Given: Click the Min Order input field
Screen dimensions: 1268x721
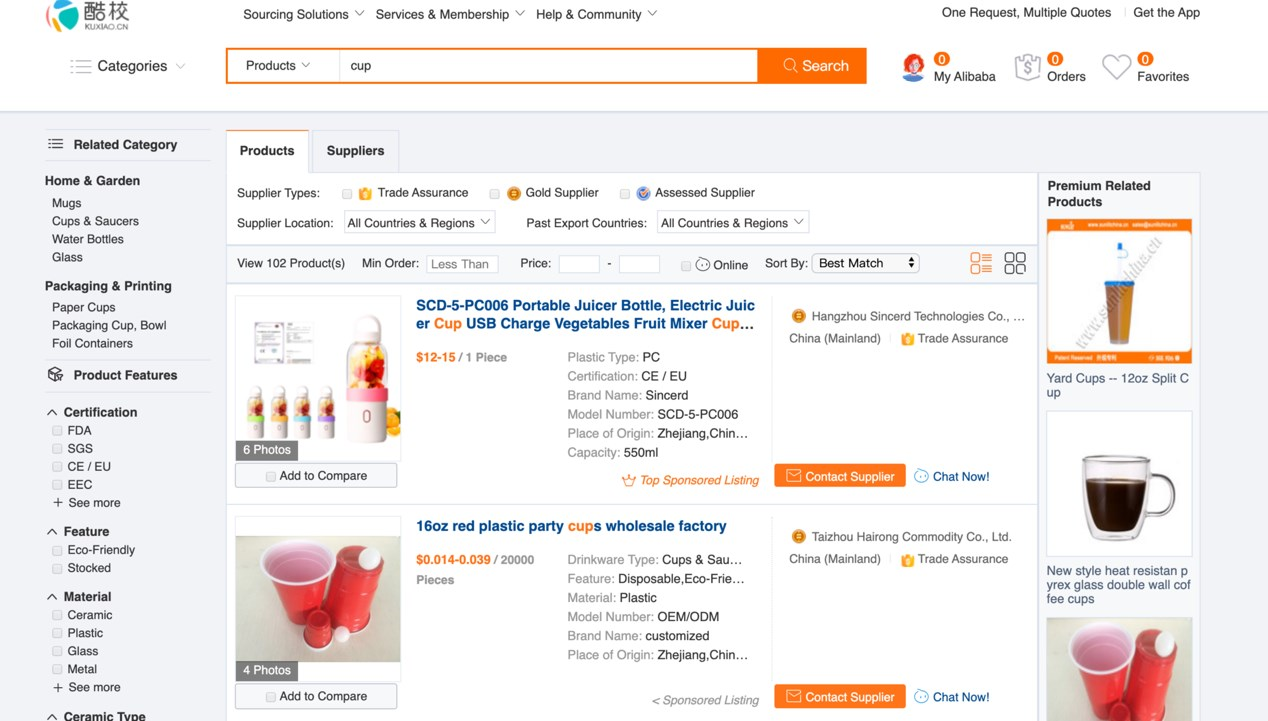Looking at the screenshot, I should click(x=464, y=264).
